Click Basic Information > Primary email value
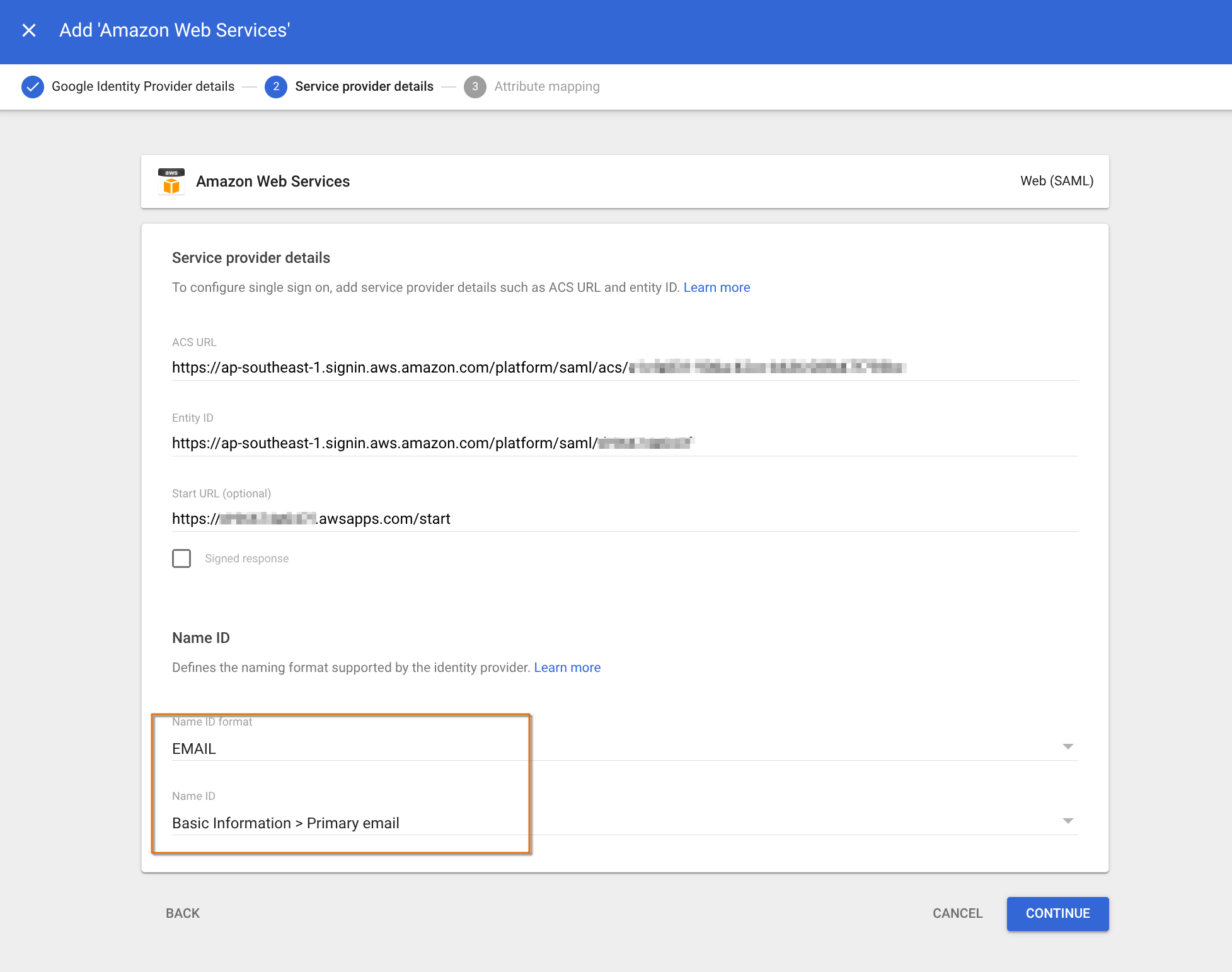1232x972 pixels. click(x=285, y=823)
